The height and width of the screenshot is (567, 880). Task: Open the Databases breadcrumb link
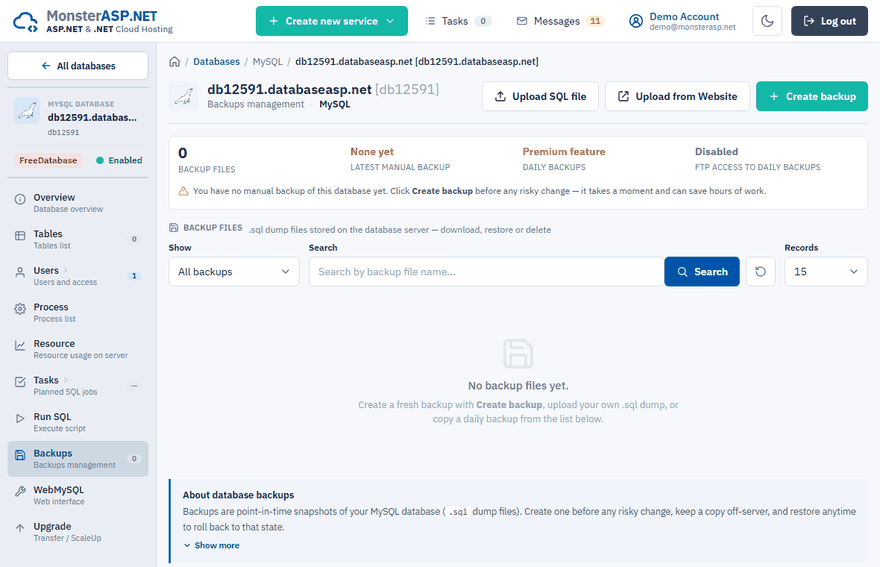coord(216,61)
